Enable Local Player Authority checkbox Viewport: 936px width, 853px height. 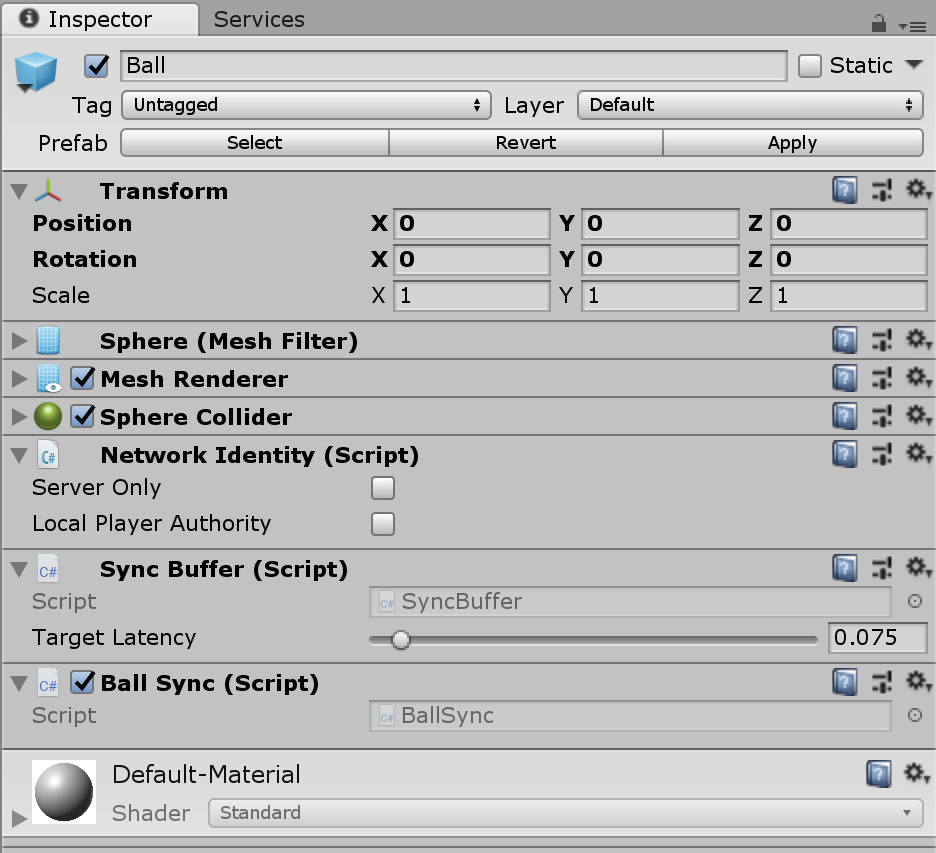[383, 524]
